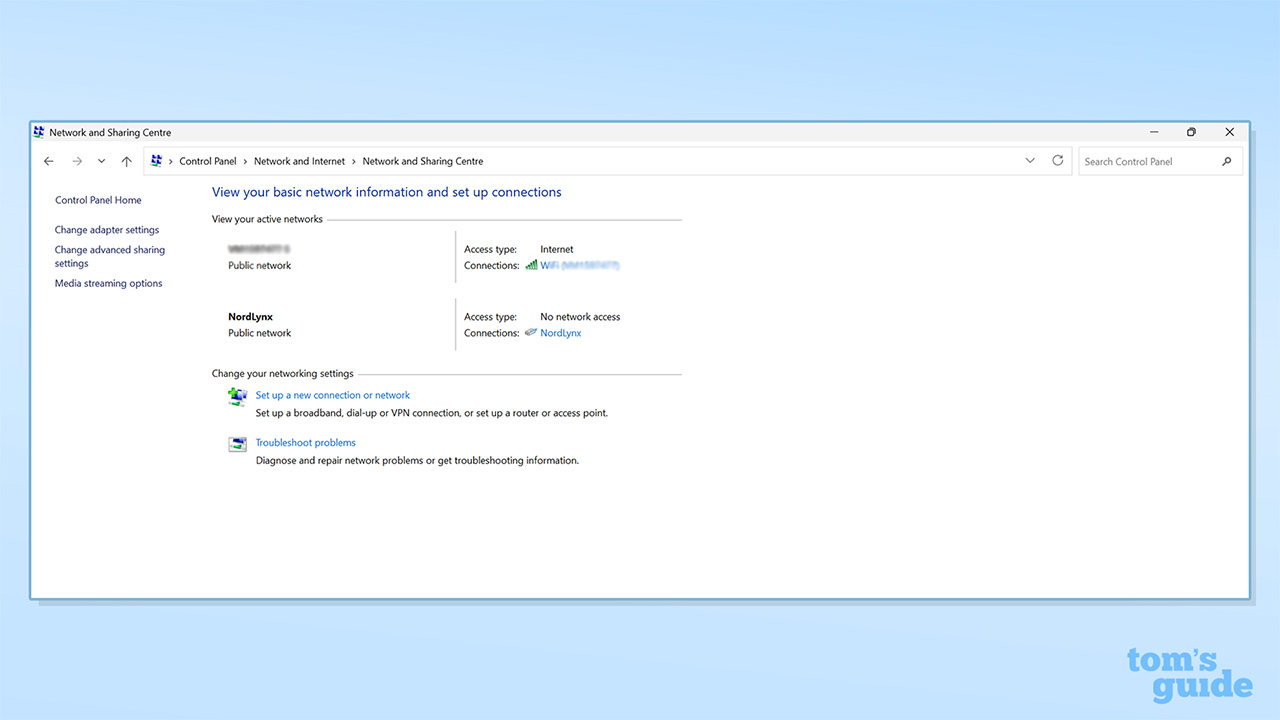Image resolution: width=1280 pixels, height=720 pixels.
Task: Click the Refresh button in address bar
Action: click(x=1058, y=161)
